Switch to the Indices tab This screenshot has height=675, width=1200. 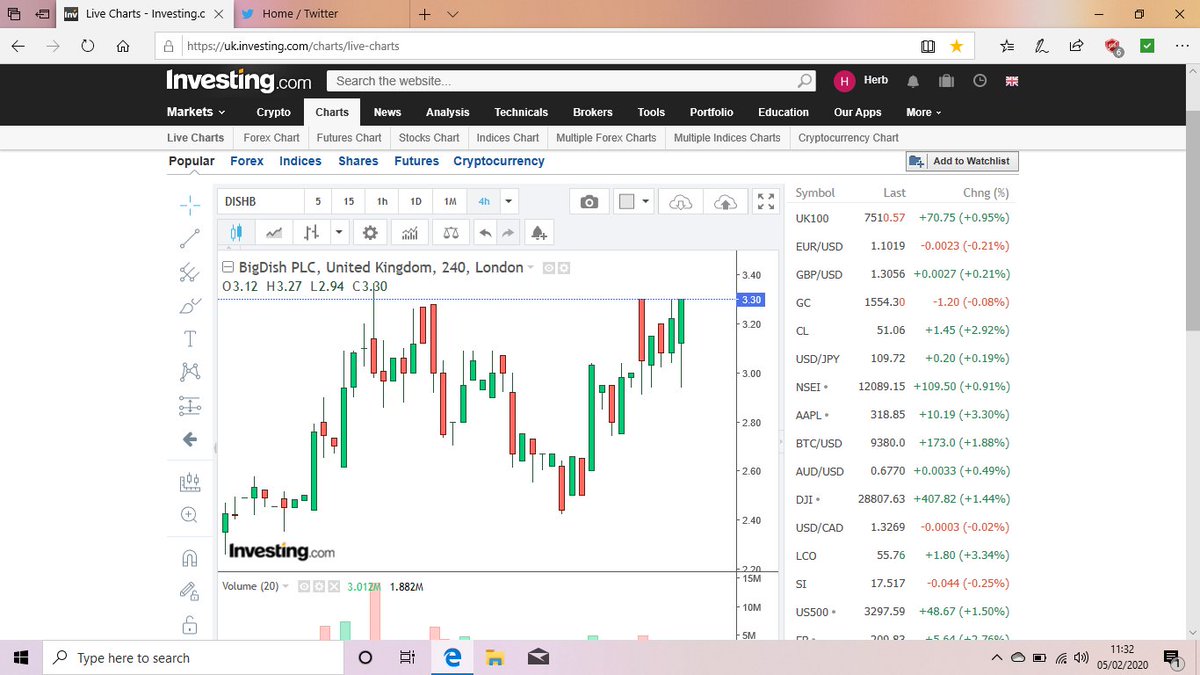pyautogui.click(x=300, y=161)
